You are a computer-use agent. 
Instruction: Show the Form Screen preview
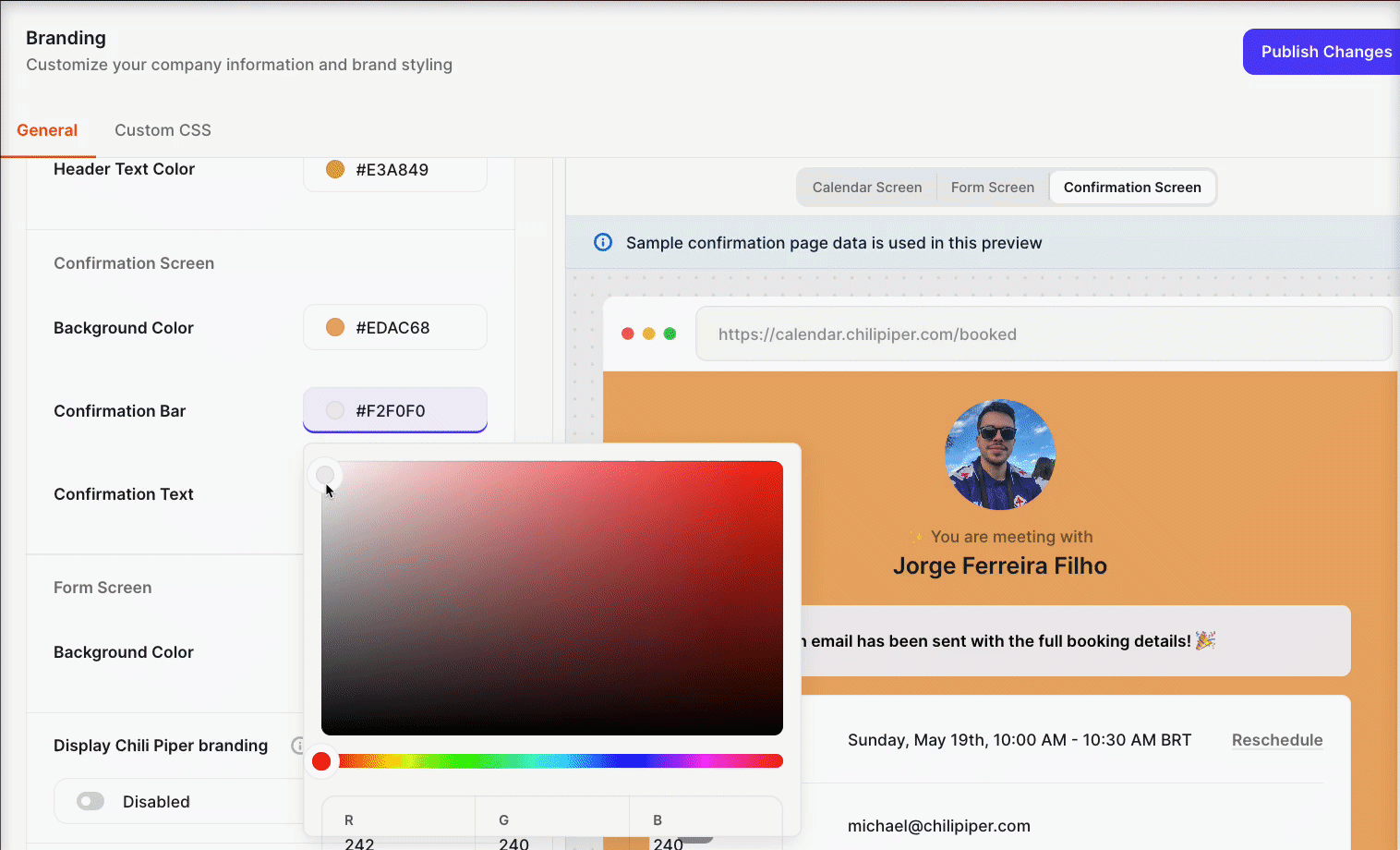click(993, 188)
